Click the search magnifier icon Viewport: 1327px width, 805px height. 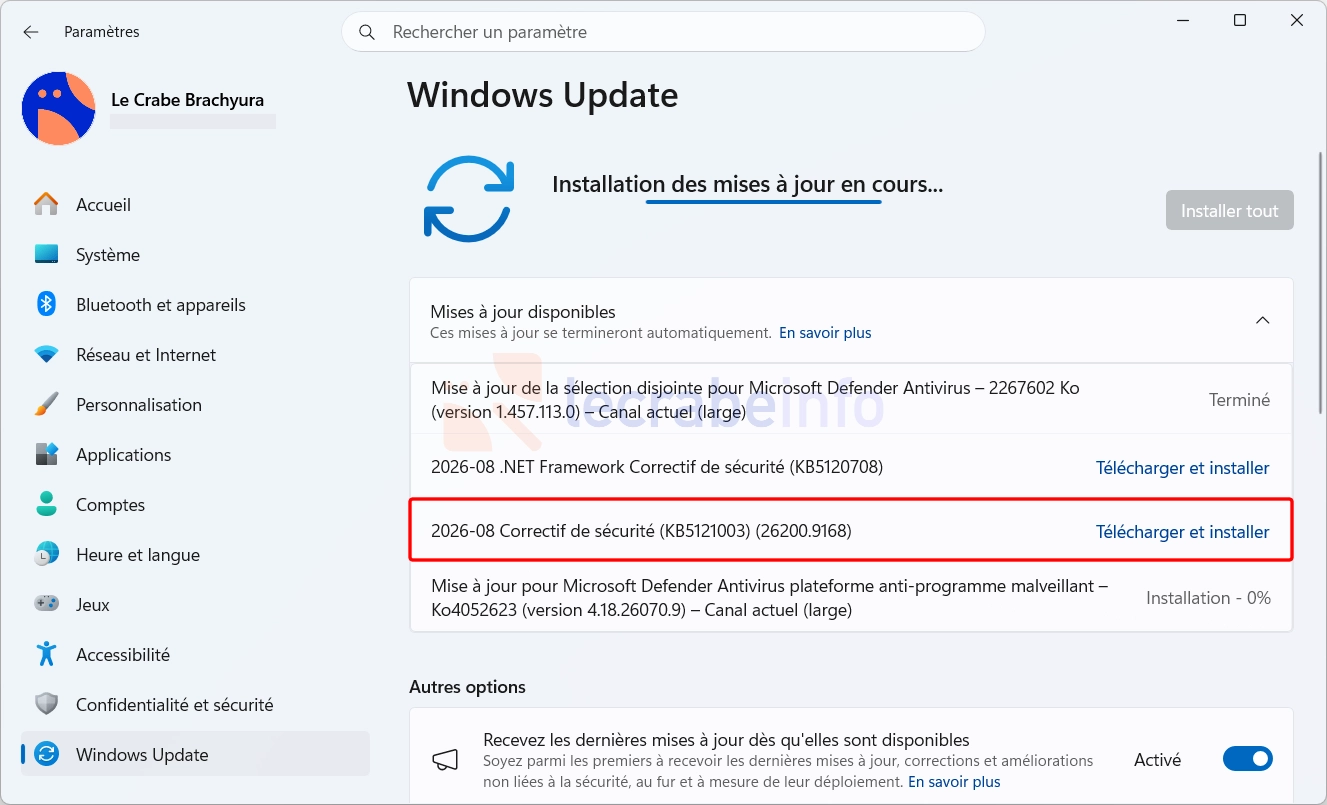click(367, 32)
